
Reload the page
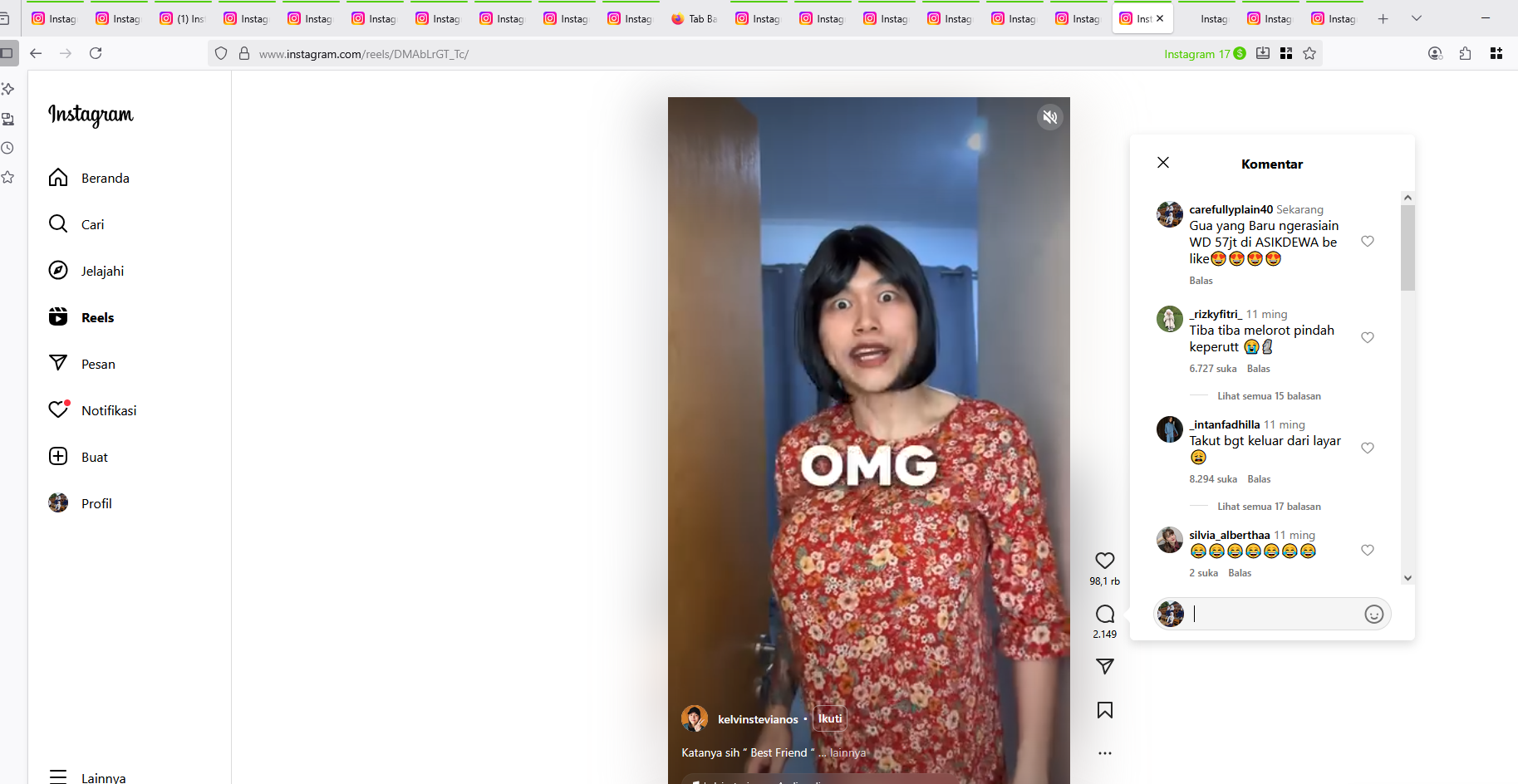96,53
